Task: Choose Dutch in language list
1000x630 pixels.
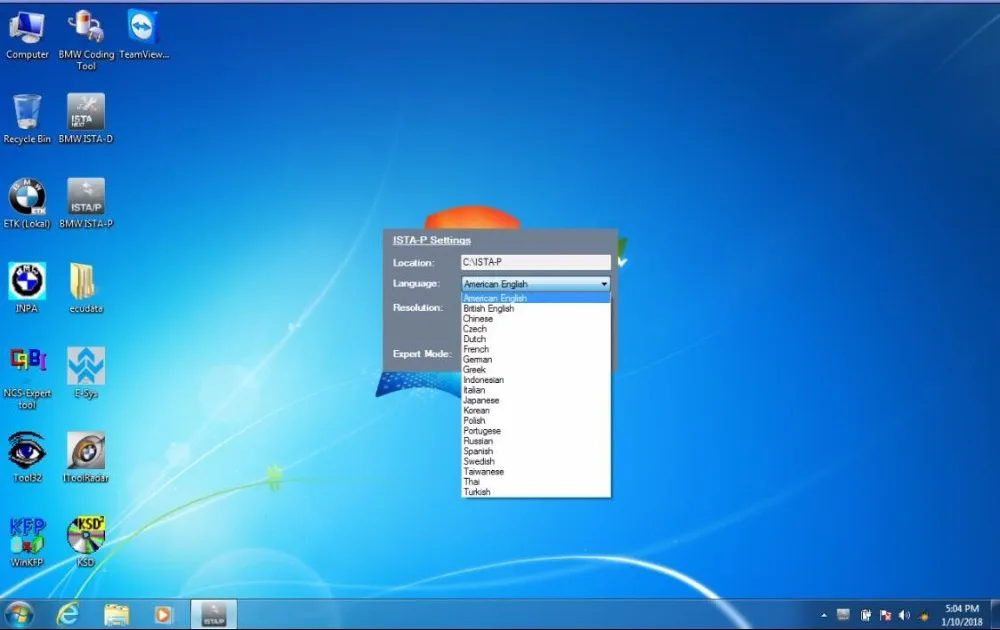Action: [536, 339]
